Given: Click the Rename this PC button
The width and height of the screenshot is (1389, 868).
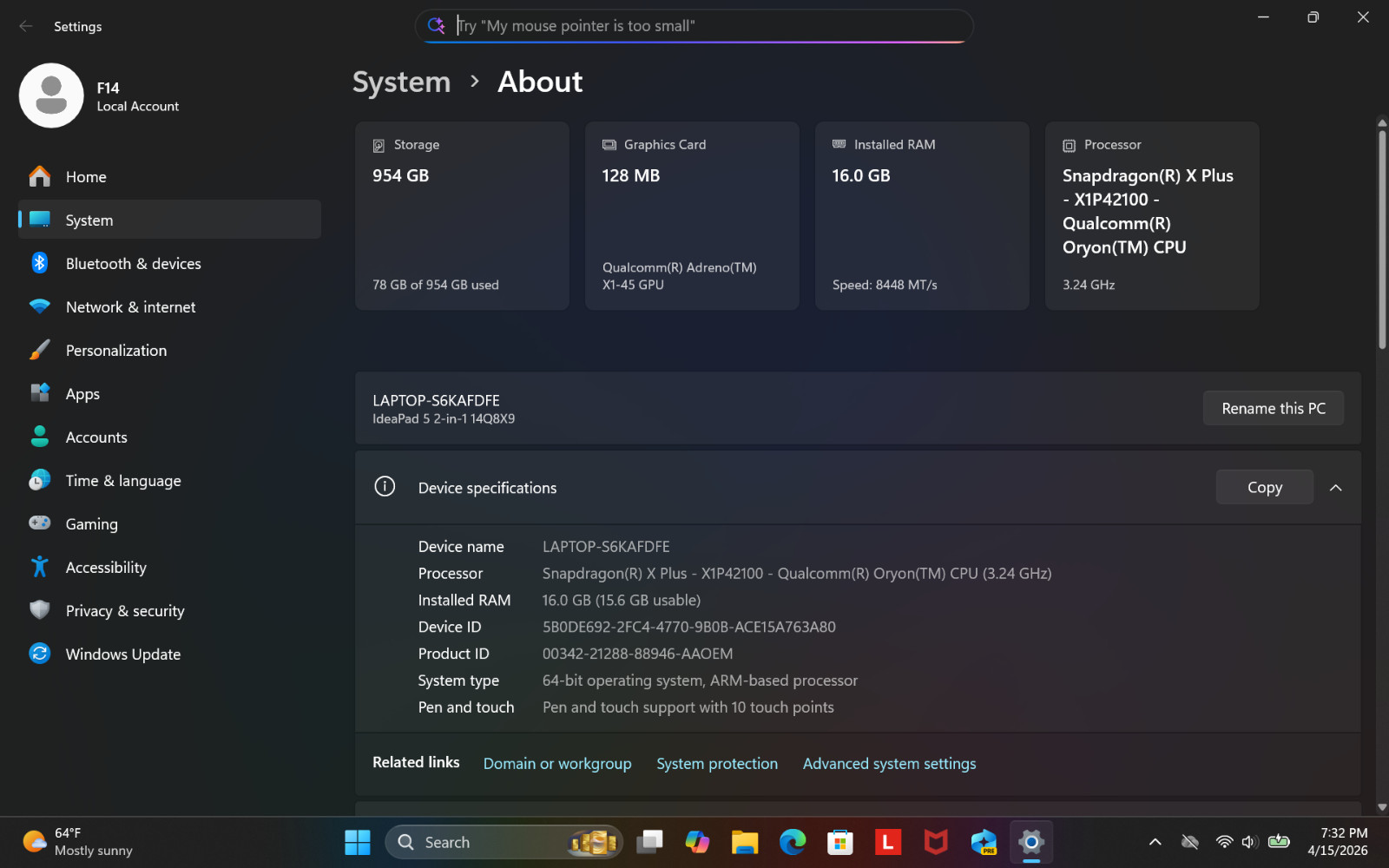Looking at the screenshot, I should [1274, 408].
